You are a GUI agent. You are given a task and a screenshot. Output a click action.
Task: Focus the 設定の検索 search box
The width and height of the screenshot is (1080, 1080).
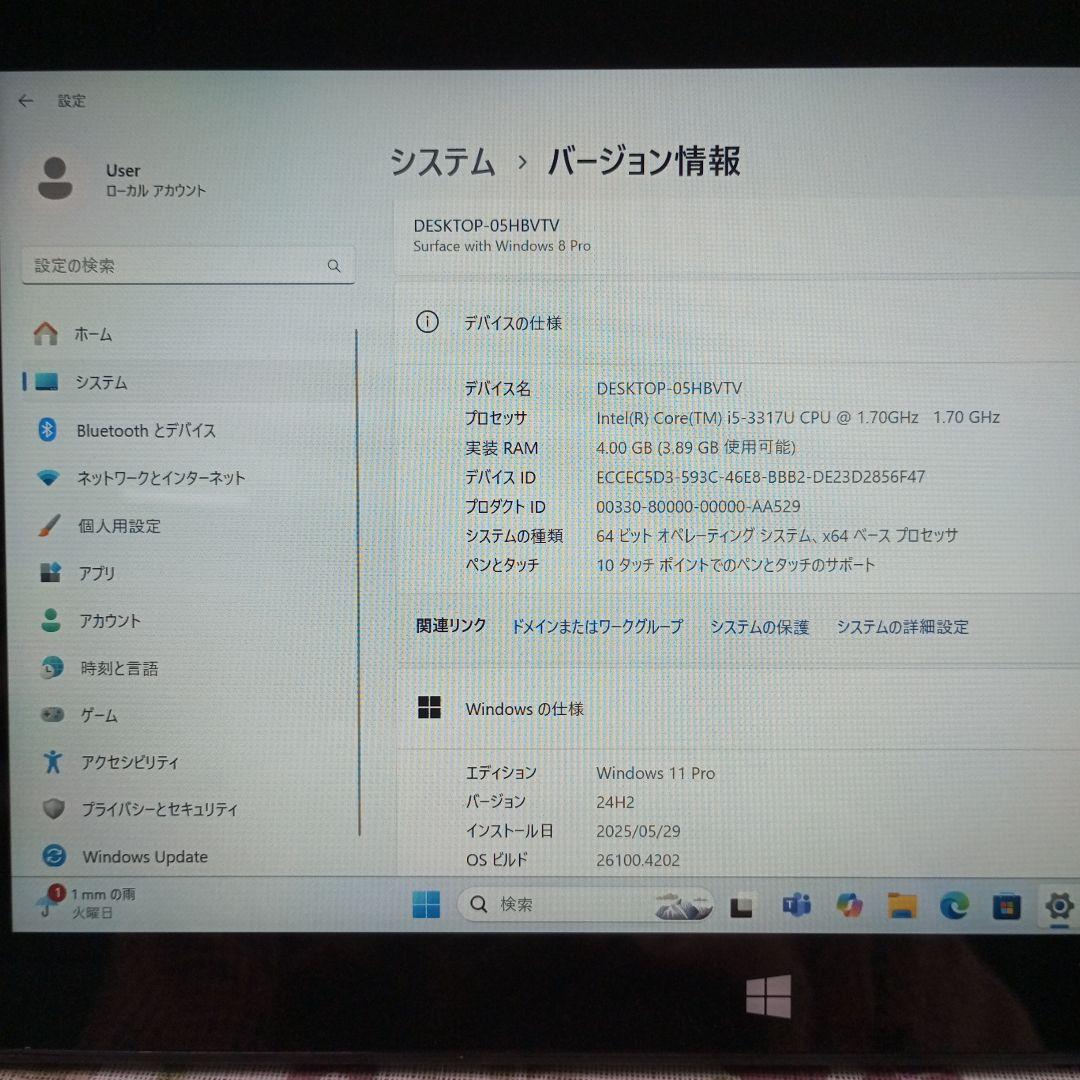(188, 265)
